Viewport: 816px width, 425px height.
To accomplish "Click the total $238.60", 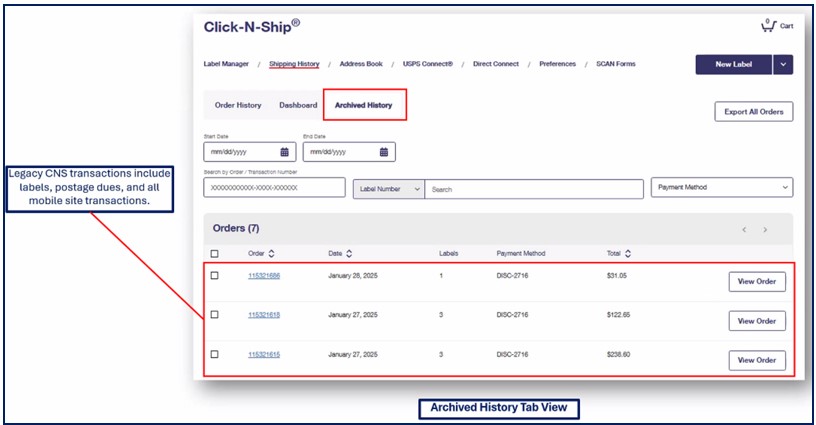I will coord(618,354).
